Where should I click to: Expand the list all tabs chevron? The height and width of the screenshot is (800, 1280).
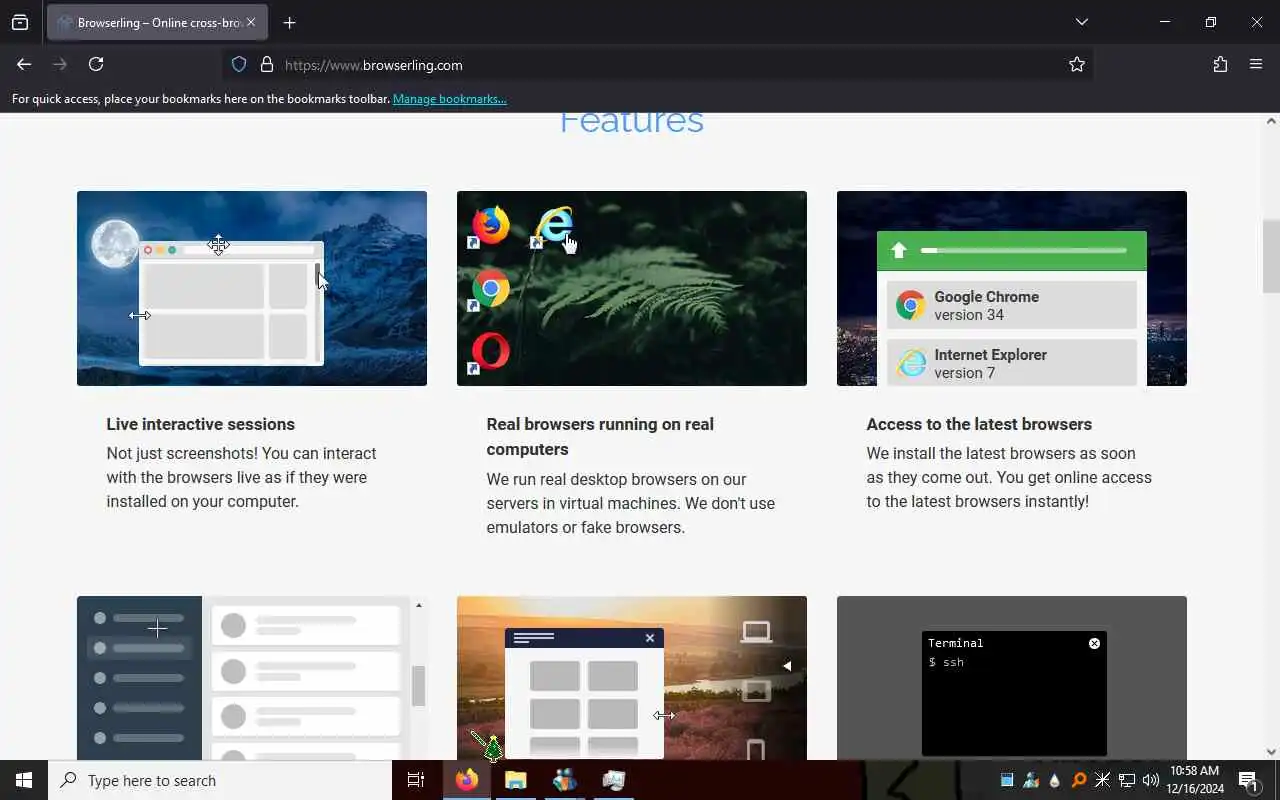(1081, 22)
